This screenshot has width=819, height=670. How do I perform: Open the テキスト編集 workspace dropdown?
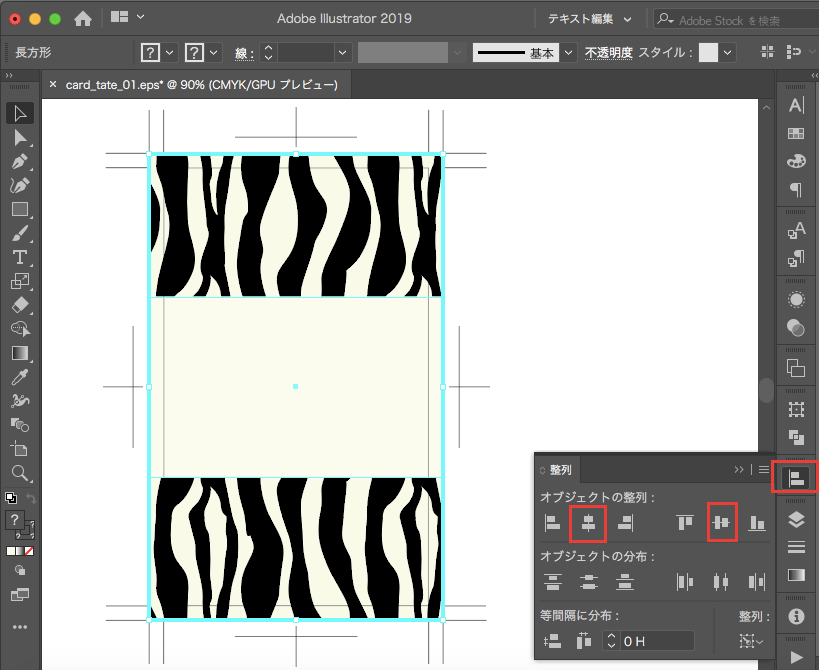(589, 19)
